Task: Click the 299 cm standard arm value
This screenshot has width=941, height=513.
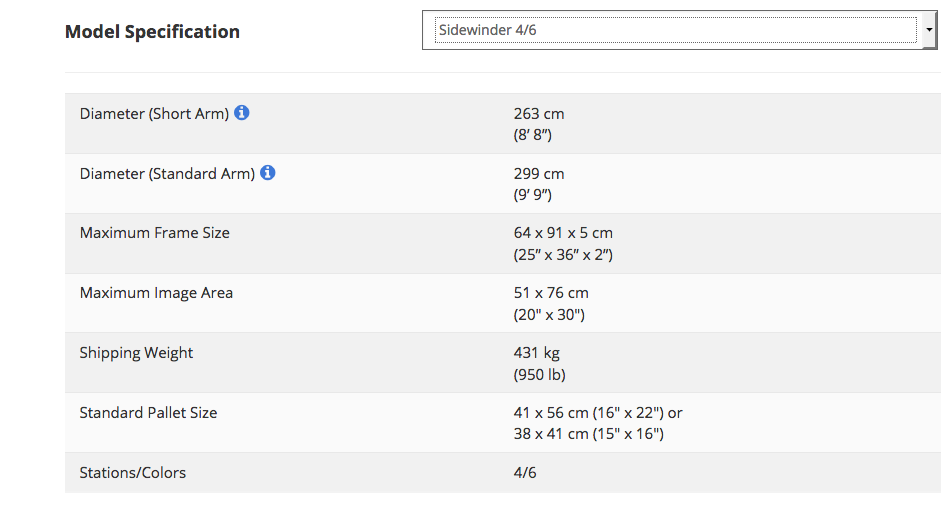Action: [x=539, y=173]
